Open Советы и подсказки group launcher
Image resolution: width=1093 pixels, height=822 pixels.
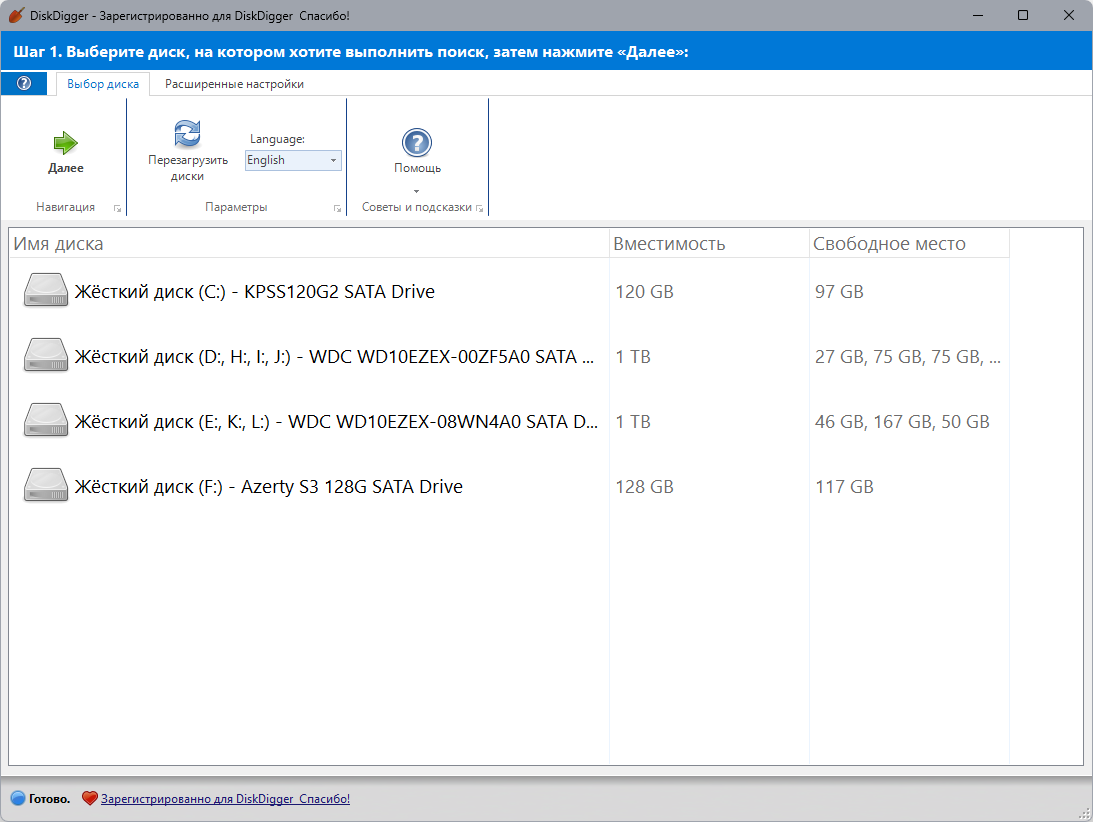[480, 208]
